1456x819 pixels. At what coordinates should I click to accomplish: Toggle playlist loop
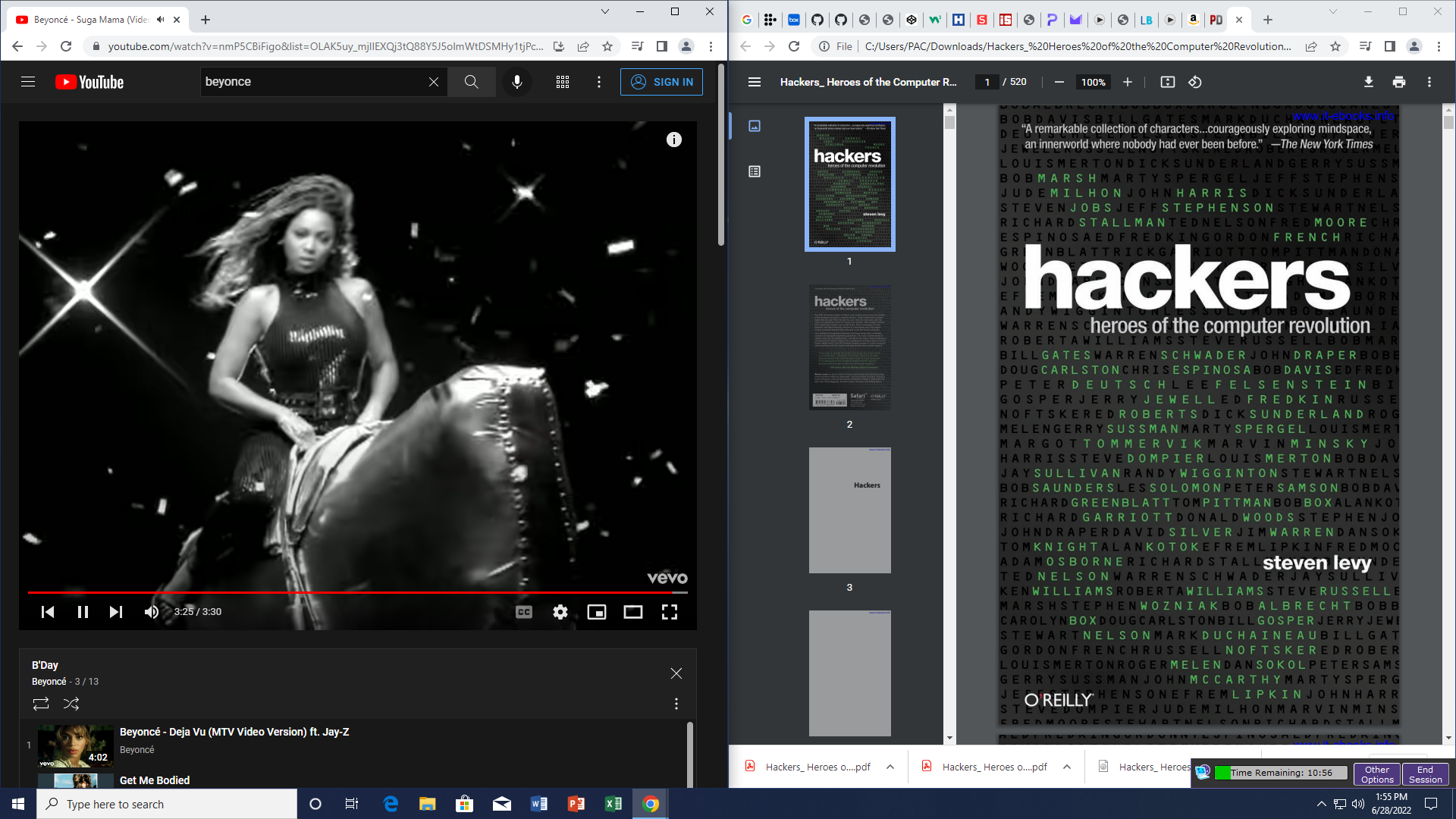tap(41, 704)
